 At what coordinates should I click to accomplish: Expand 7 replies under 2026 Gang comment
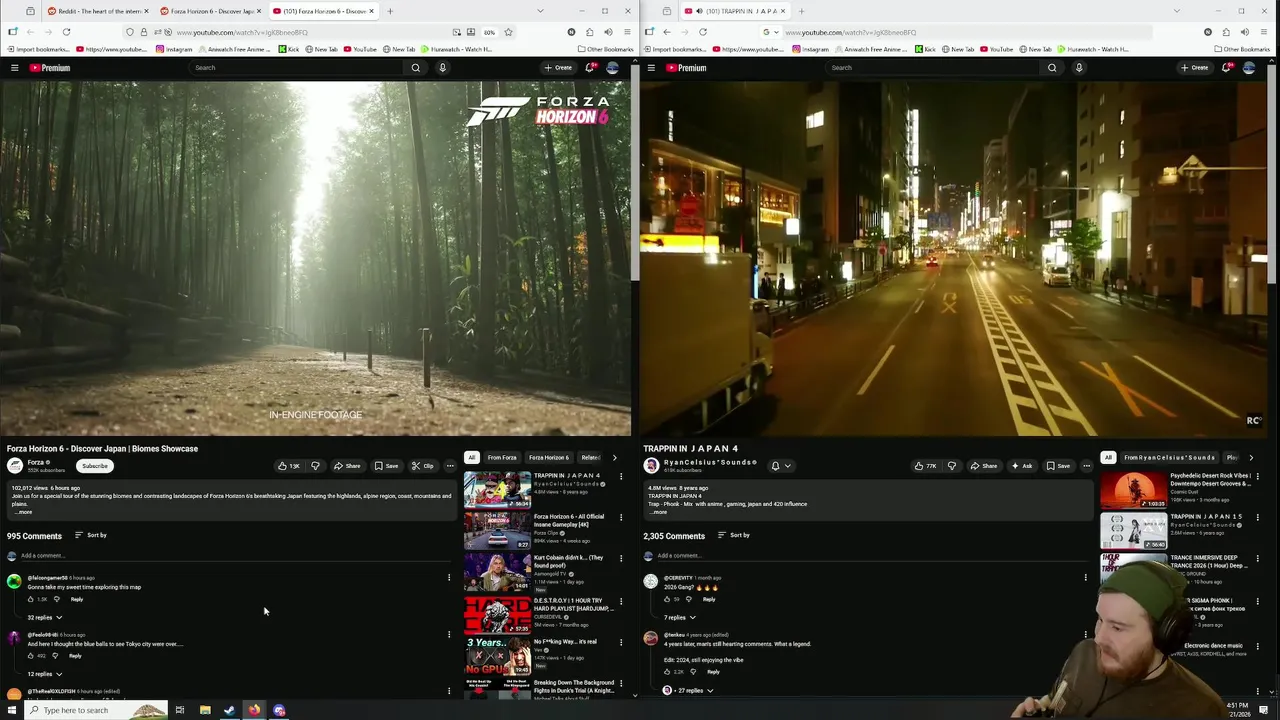click(x=679, y=617)
